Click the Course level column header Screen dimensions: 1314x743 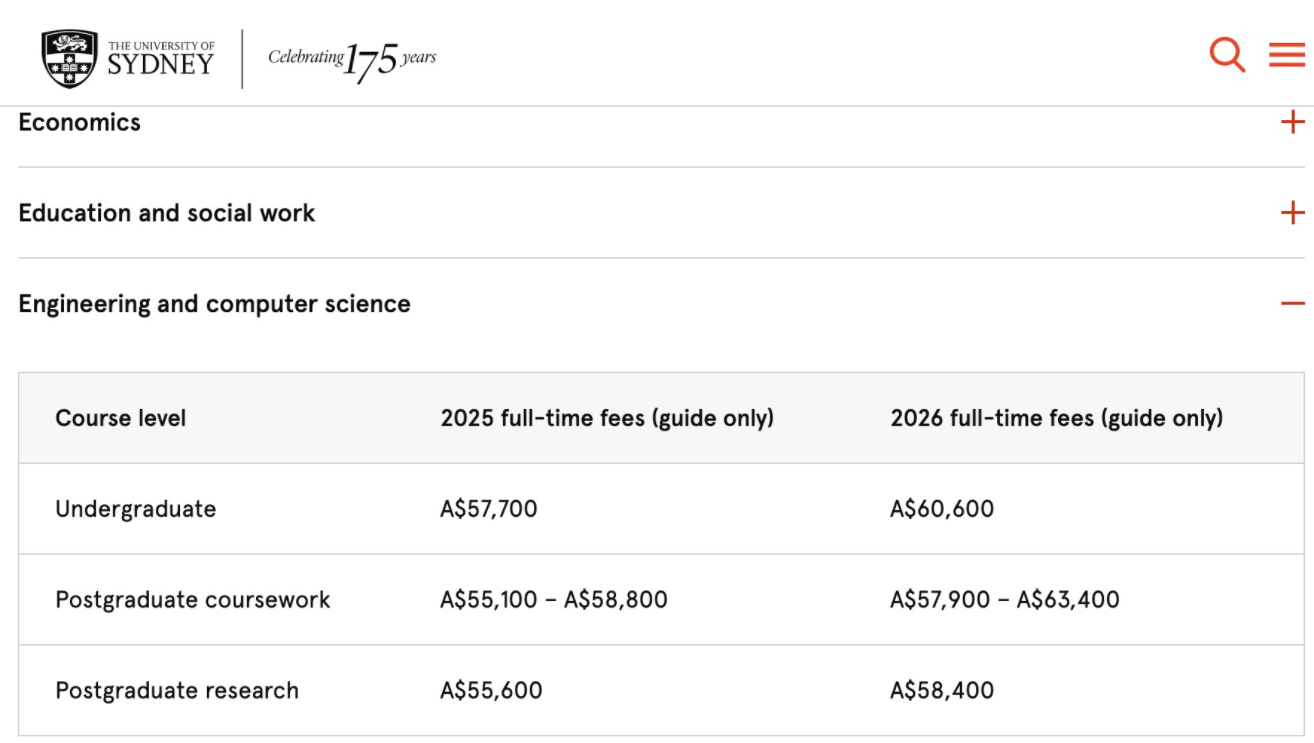121,418
